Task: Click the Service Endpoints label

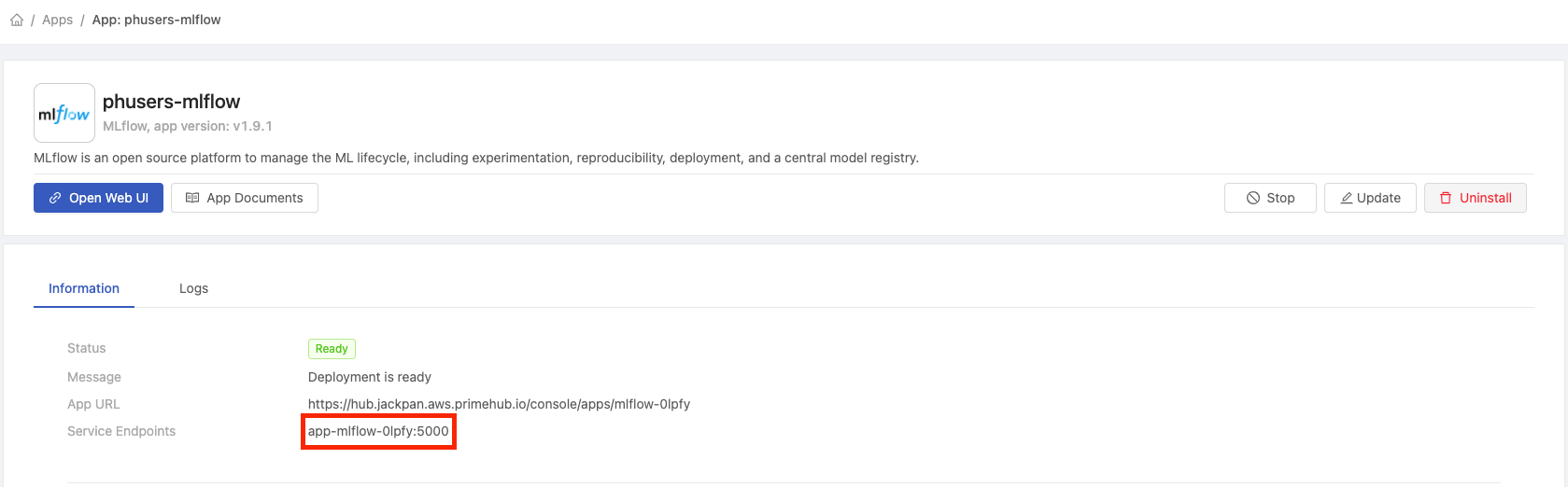Action: click(x=121, y=431)
